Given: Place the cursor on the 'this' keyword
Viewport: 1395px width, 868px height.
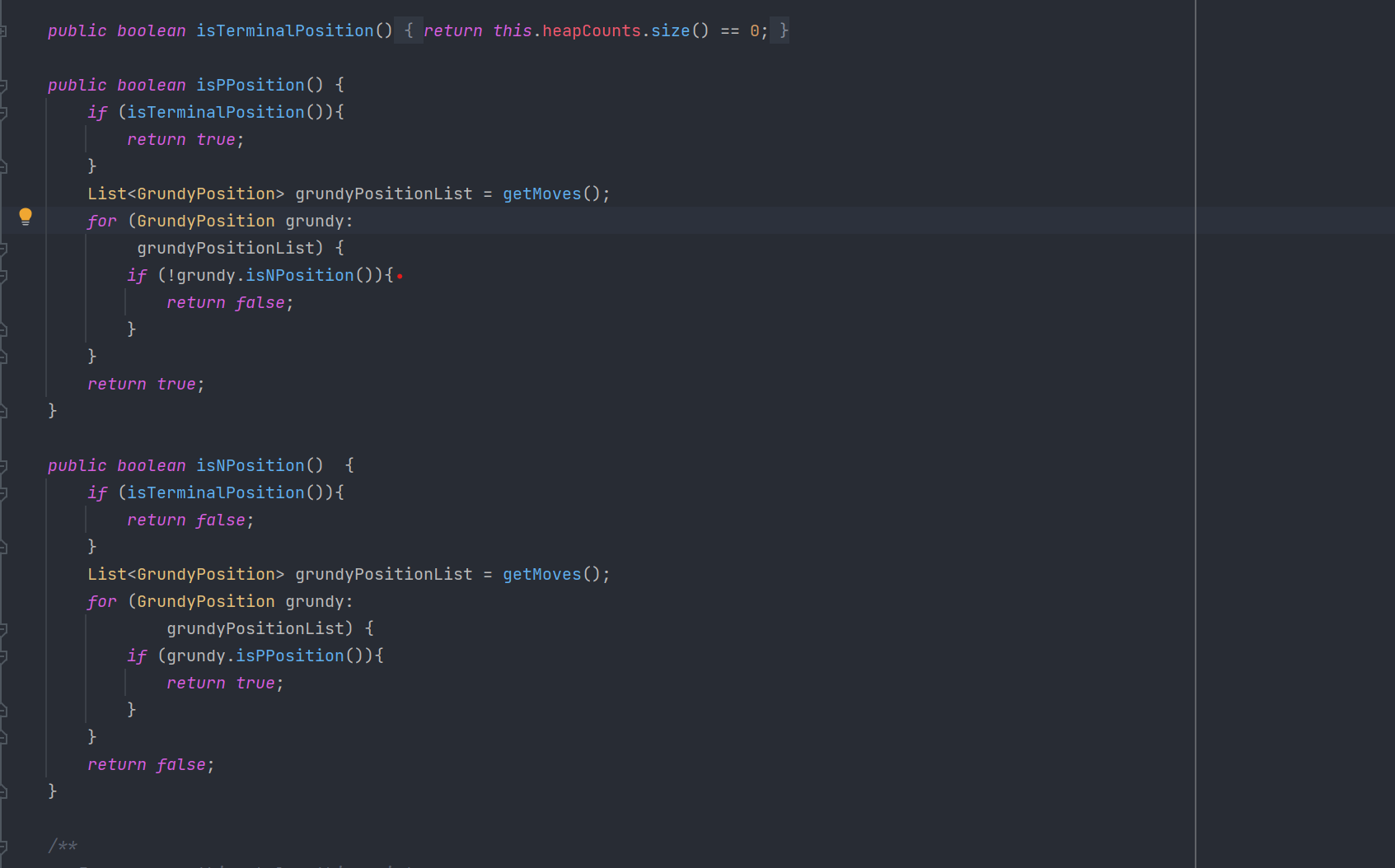Looking at the screenshot, I should [512, 31].
